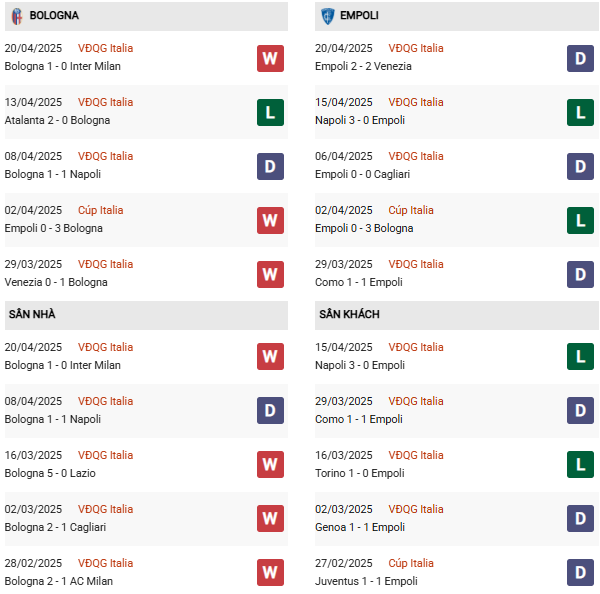Screen dimensions: 600x594
Task: Click D badge for Empoli 0 - 0 Cagliari
Action: 580,165
